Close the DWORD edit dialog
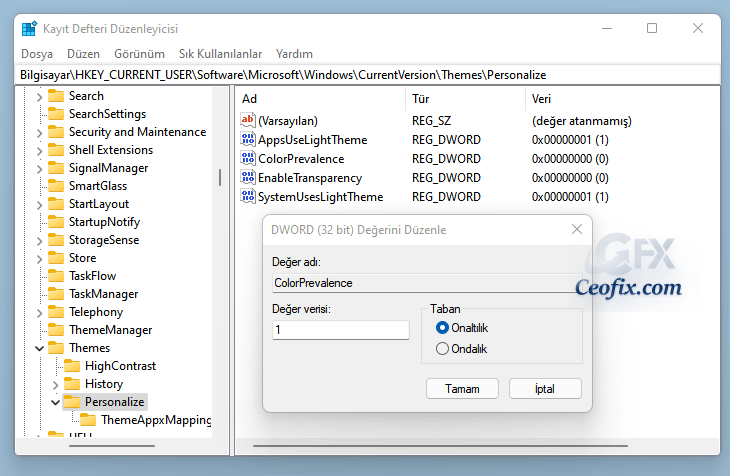 pos(577,229)
